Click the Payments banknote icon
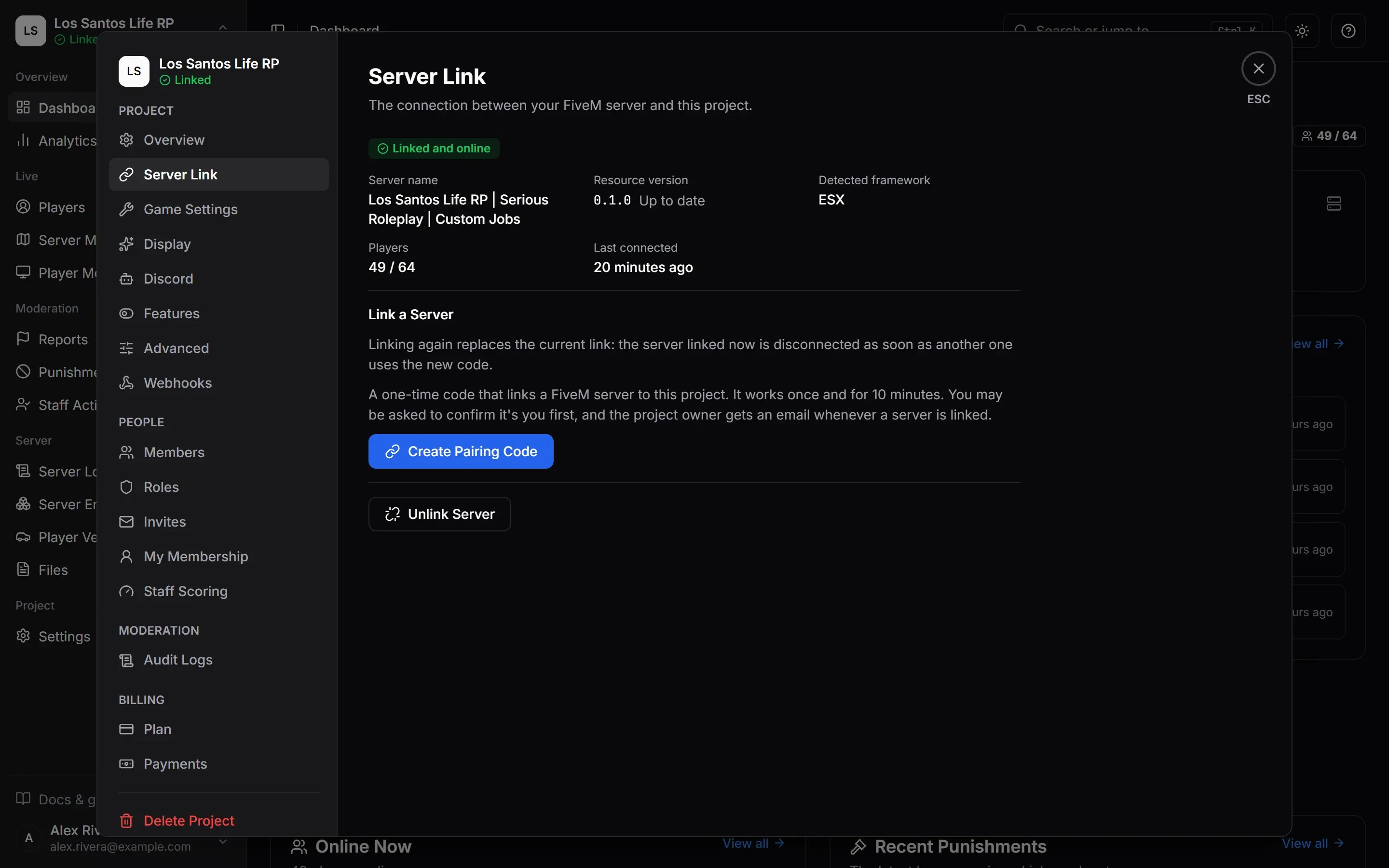The image size is (1389, 868). pos(126,764)
